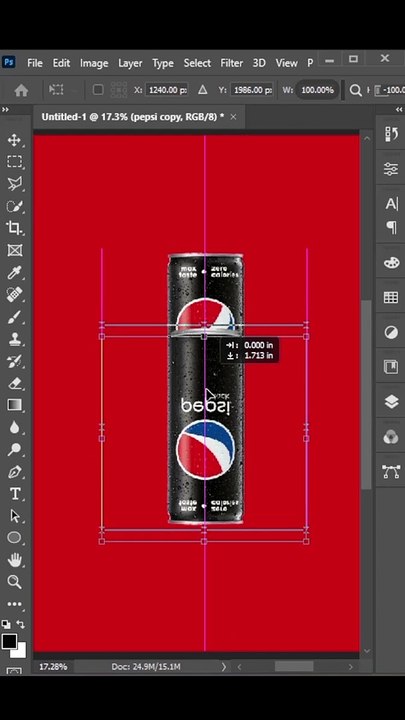Select the Rectangular Marquee tool
Screen dimensions: 405x720
coord(14,162)
